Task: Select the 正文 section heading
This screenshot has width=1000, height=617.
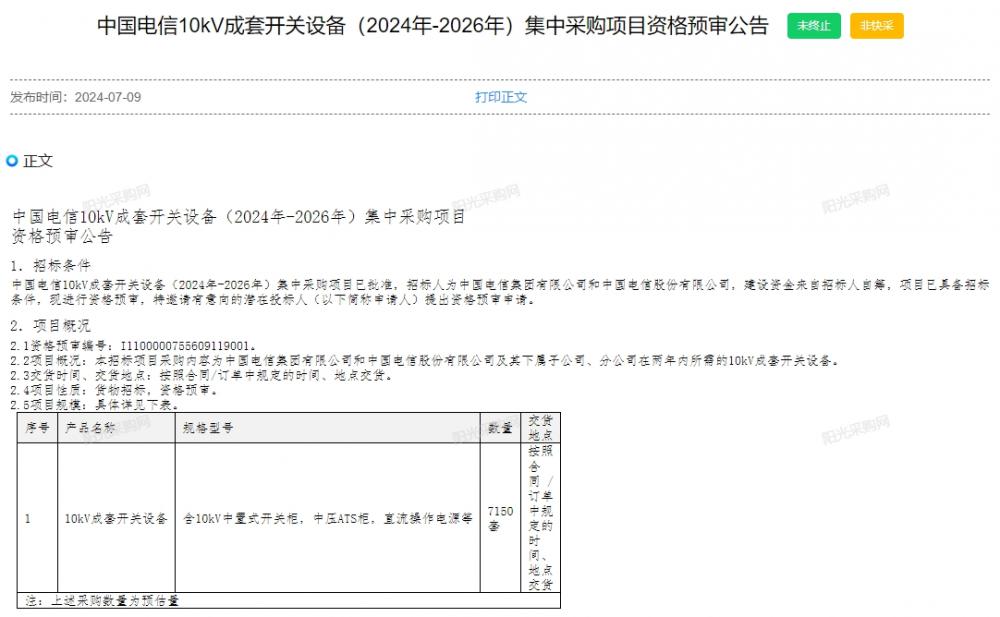Action: pos(38,161)
